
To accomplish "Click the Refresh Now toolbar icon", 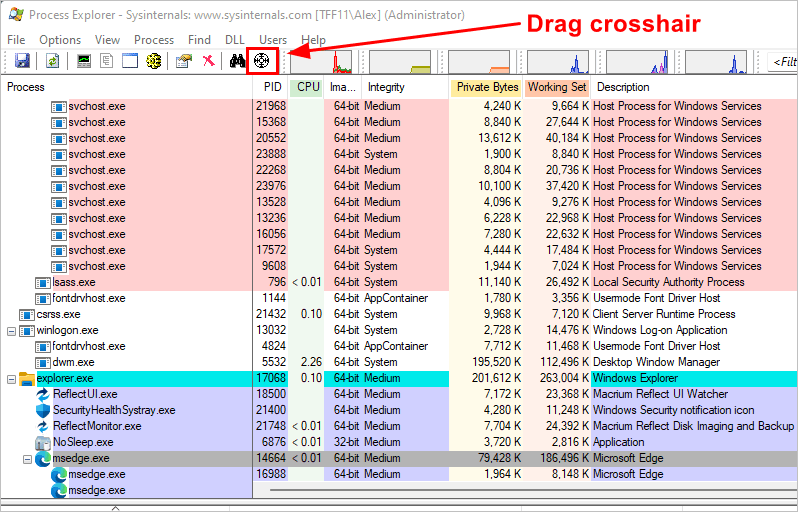I will pos(52,61).
